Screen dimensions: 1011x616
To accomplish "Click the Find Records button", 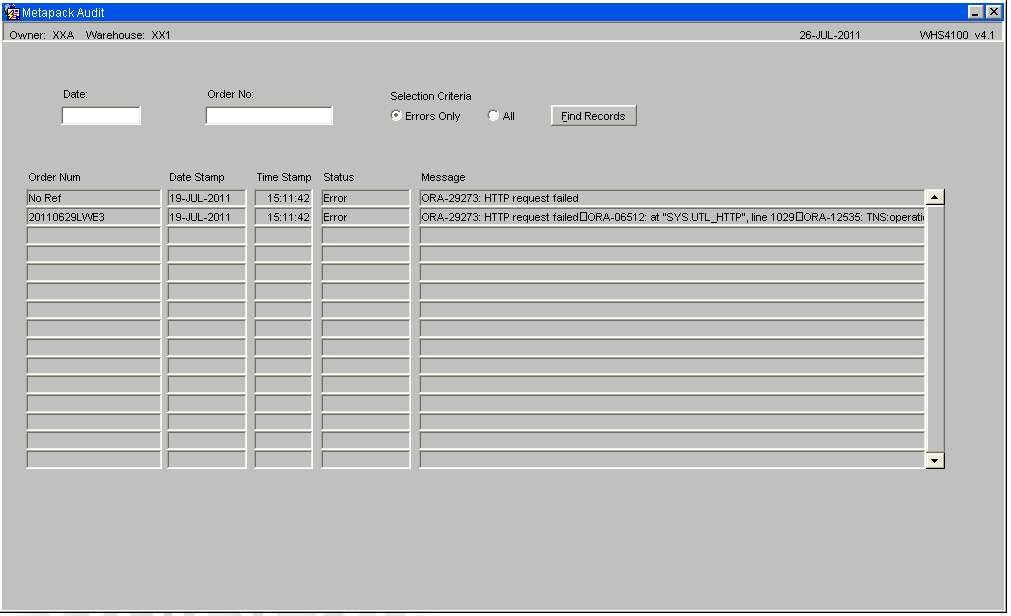I will (593, 115).
